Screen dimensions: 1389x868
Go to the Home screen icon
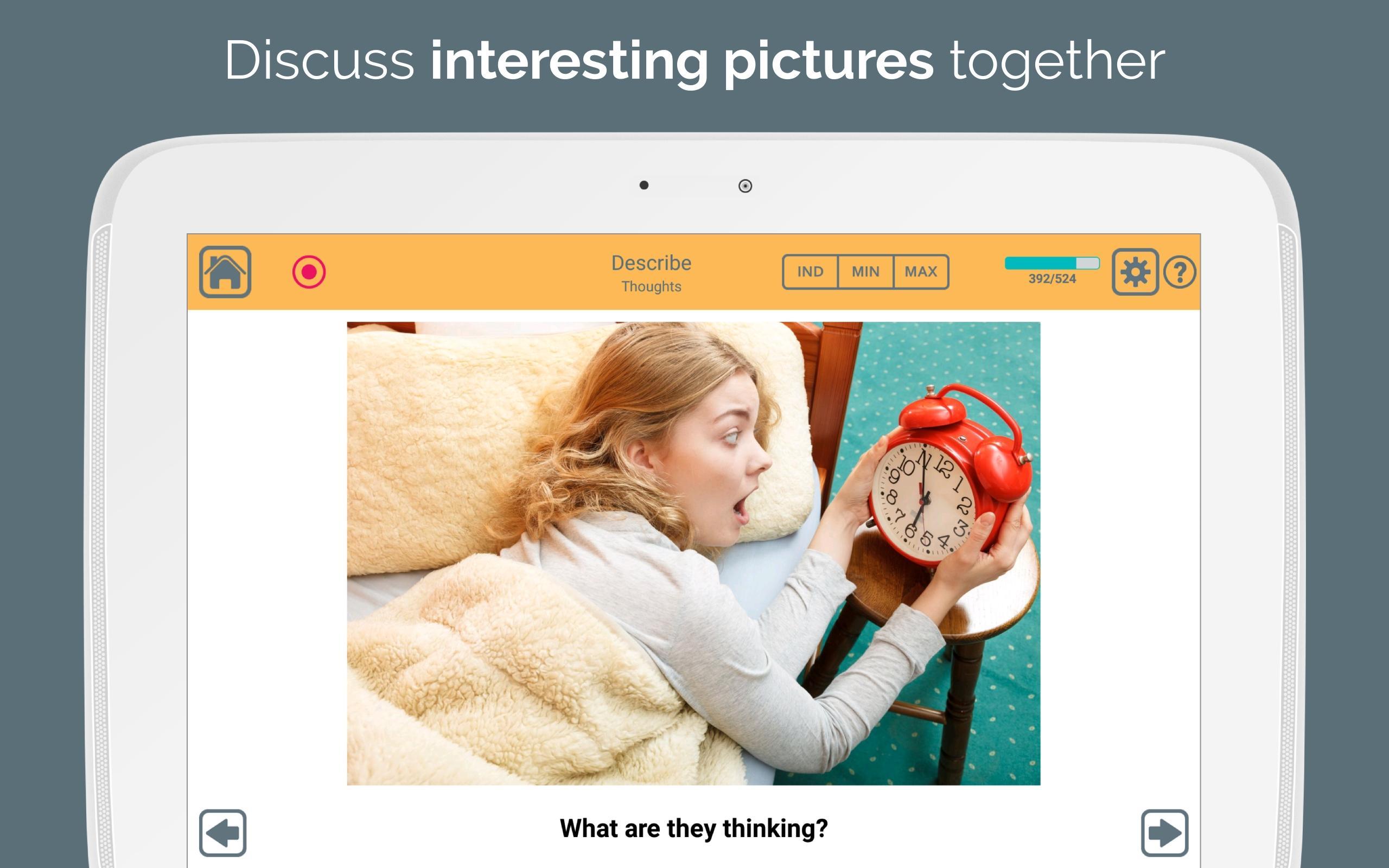[225, 272]
